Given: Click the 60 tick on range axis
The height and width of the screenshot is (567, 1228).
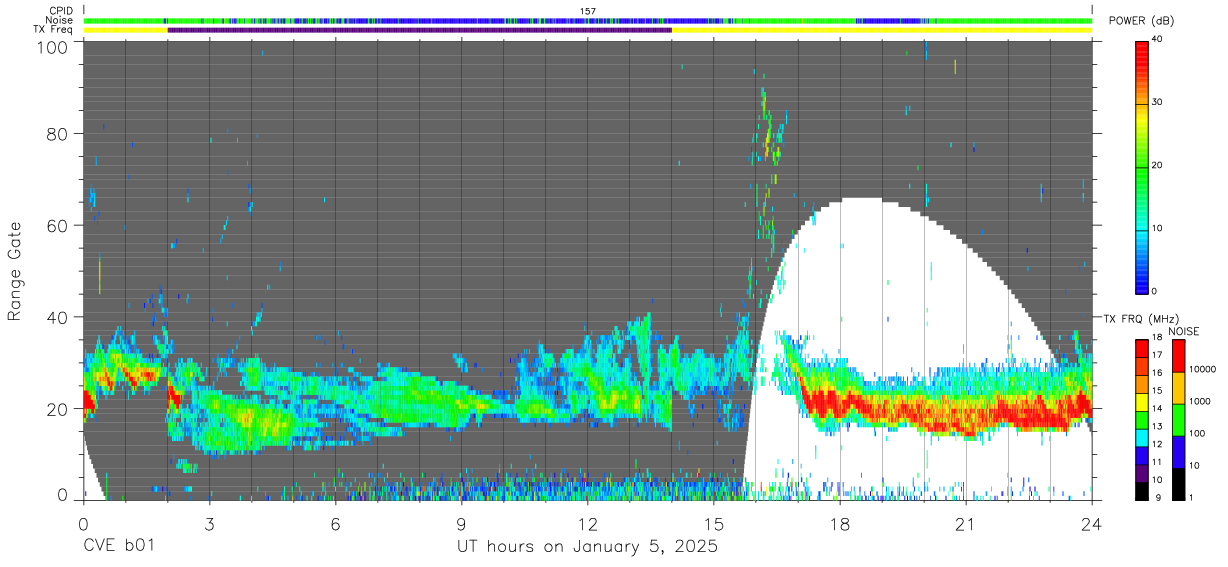Looking at the screenshot, I should pyautogui.click(x=60, y=225).
